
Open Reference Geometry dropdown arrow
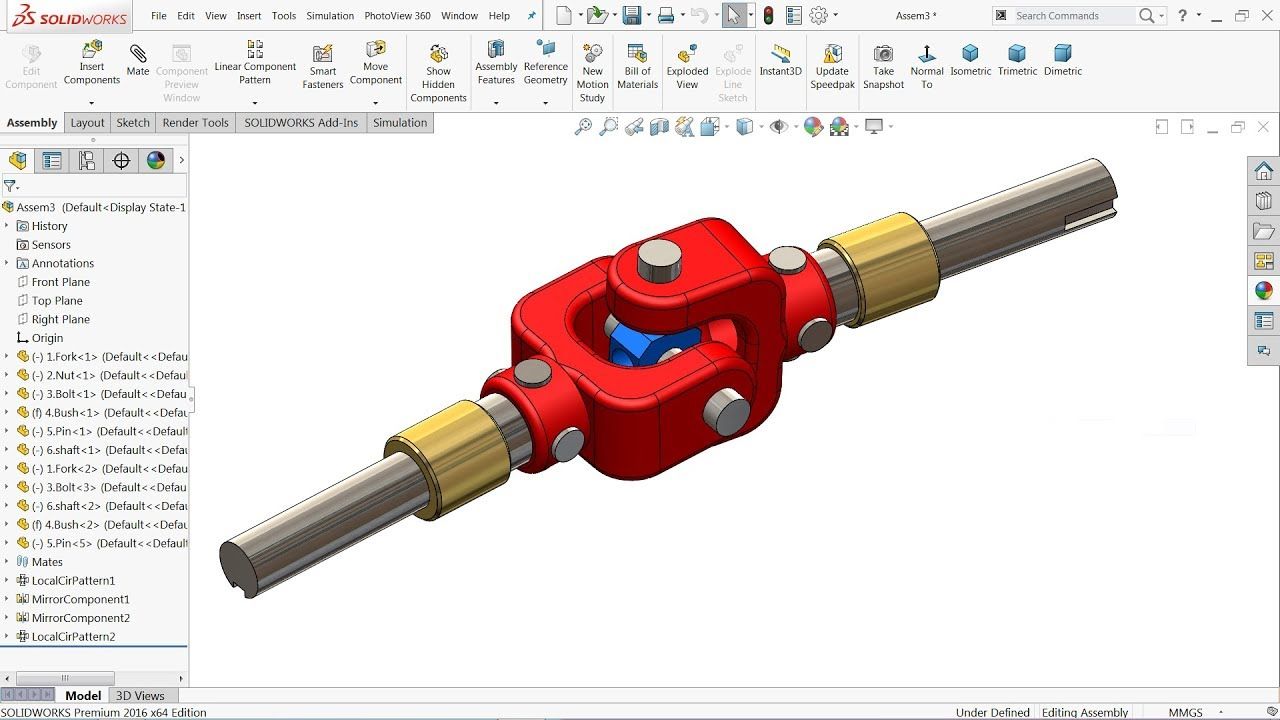pyautogui.click(x=545, y=103)
